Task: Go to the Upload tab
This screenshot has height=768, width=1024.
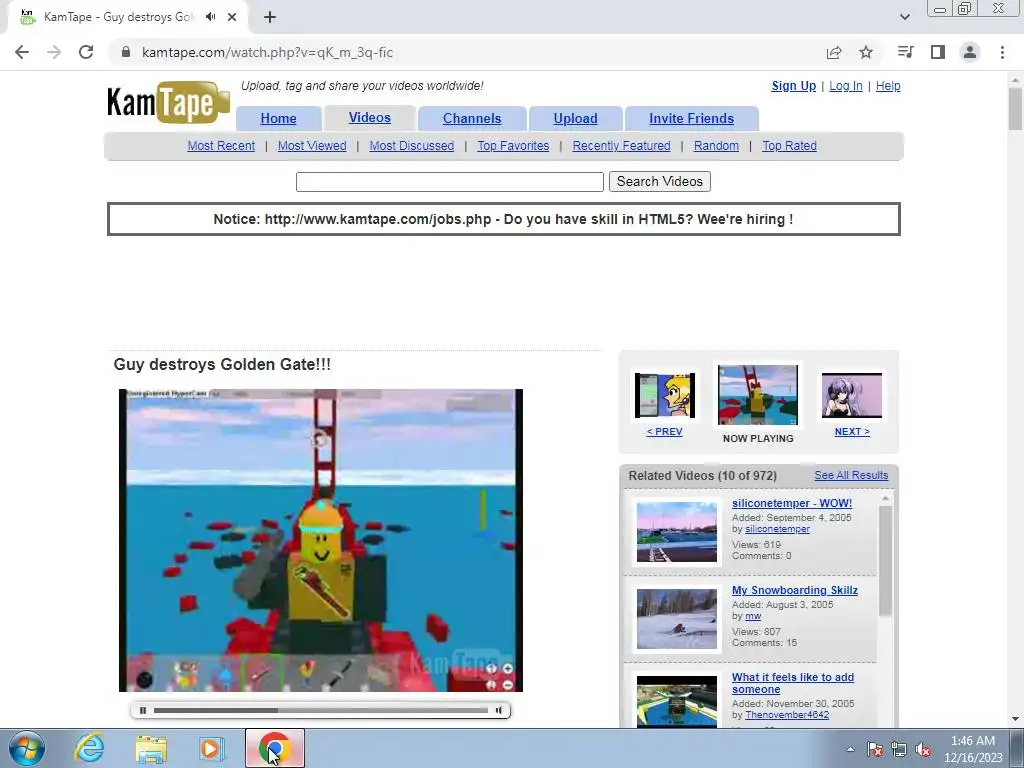Action: click(x=575, y=118)
